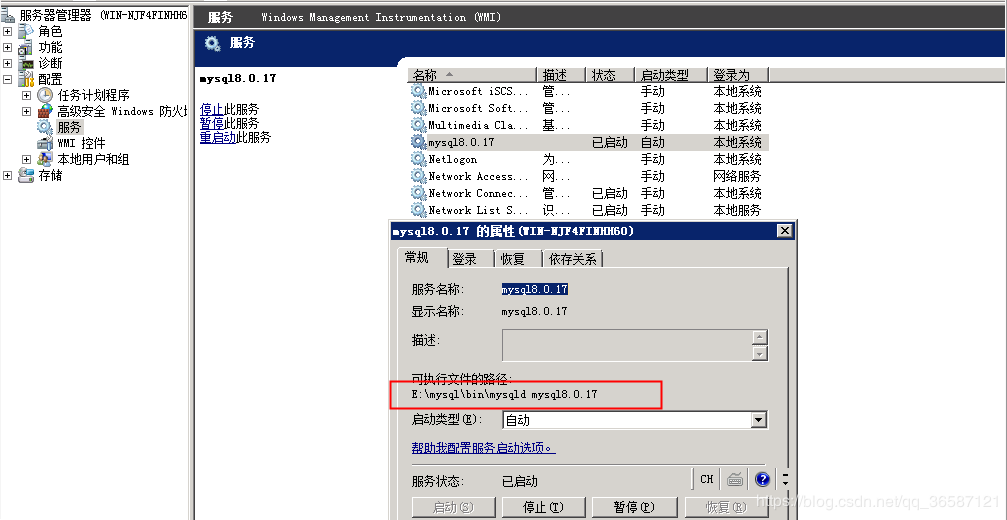This screenshot has height=520, width=1007.
Task: Click the keyboard icon on language bar
Action: 735,479
